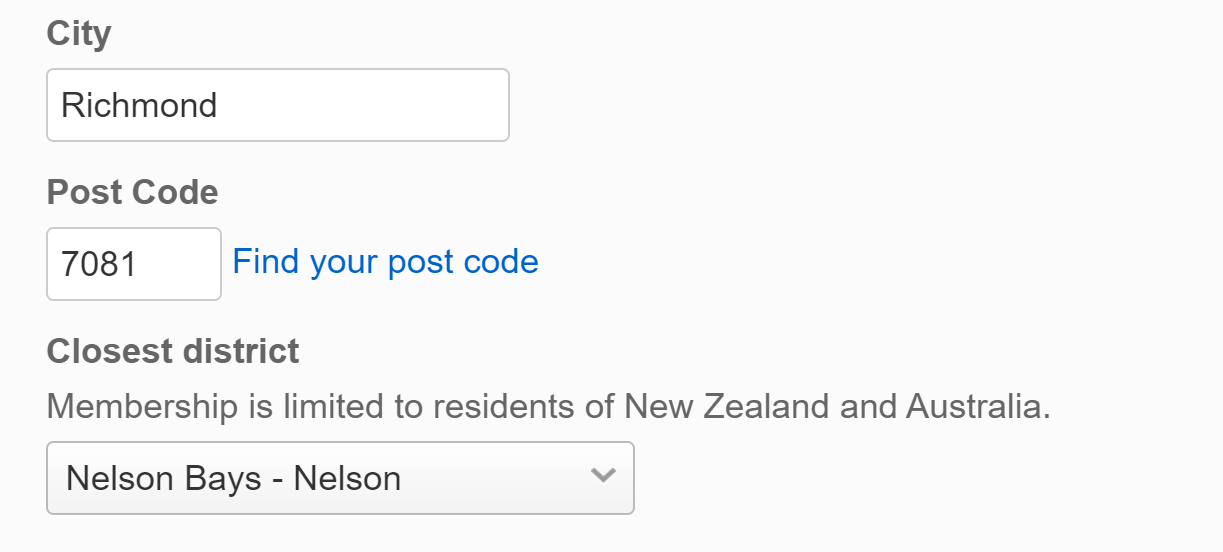The image size is (1223, 552).
Task: Open the Closest district dropdown
Action: tap(340, 478)
